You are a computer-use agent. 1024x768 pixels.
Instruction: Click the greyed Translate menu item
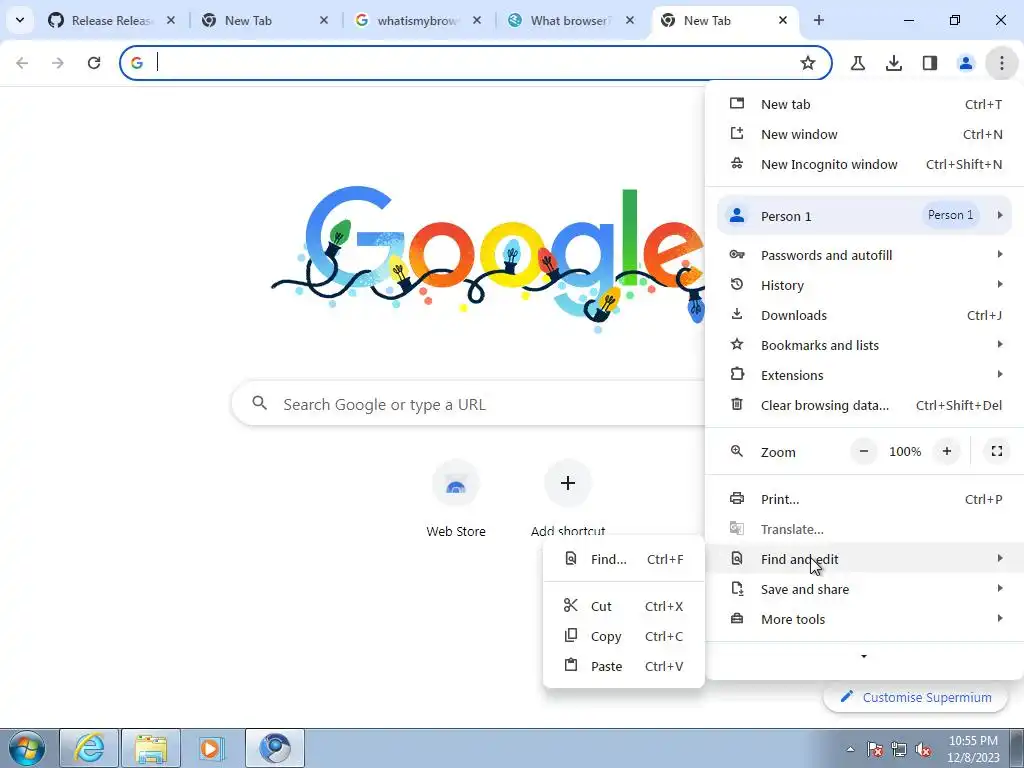(865, 529)
